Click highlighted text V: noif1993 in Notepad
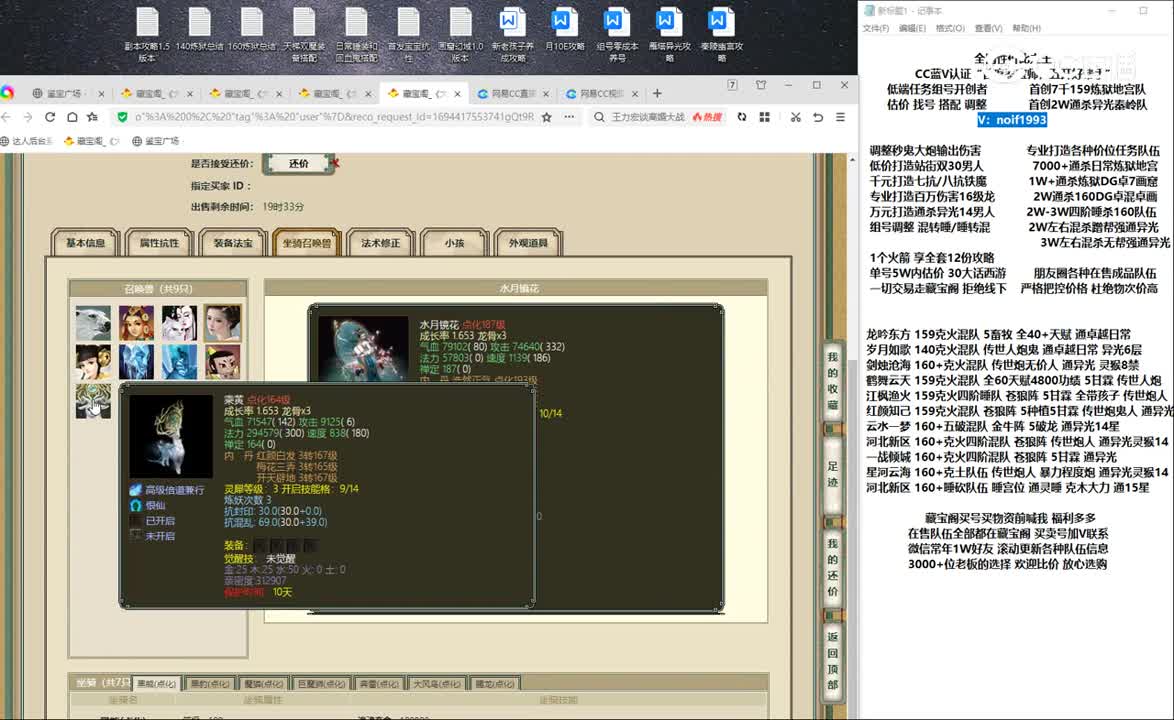 pos(1012,120)
